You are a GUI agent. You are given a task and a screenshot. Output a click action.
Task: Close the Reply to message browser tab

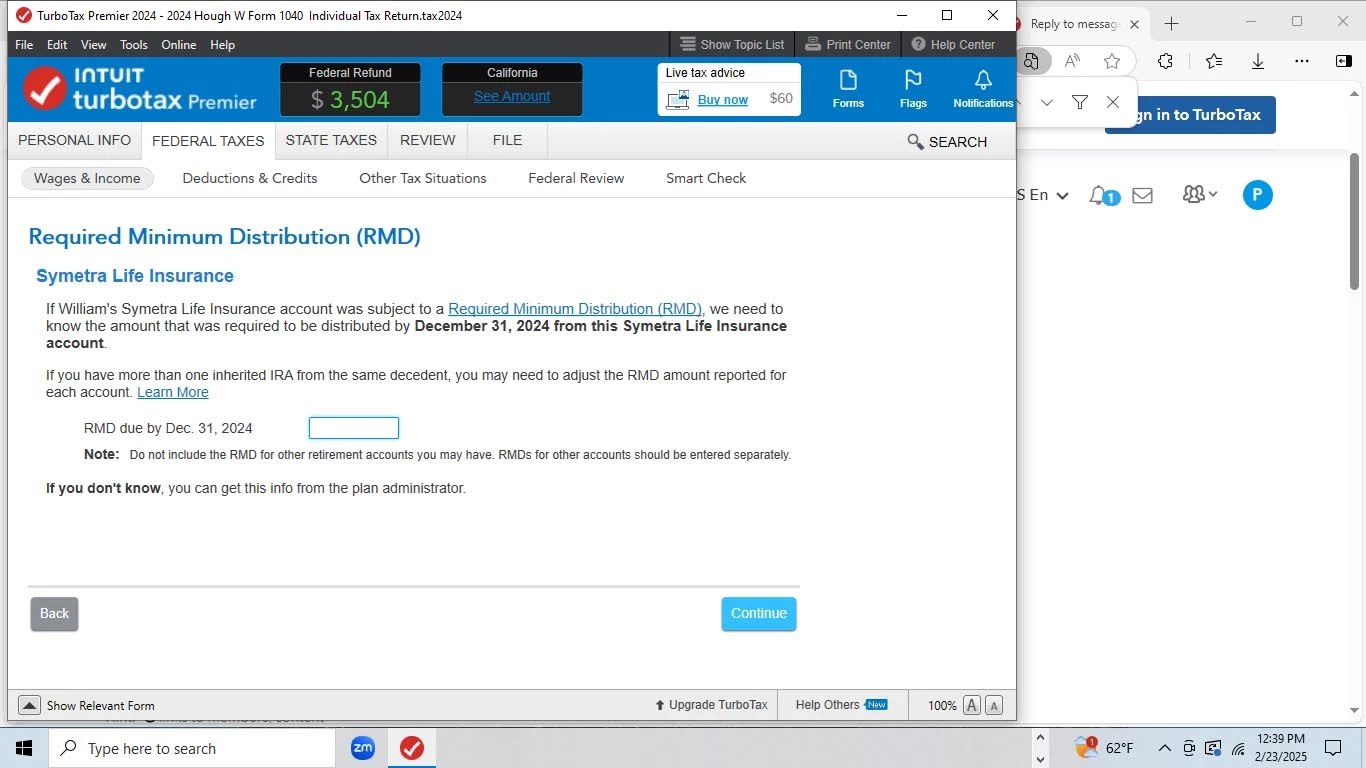coord(1134,24)
